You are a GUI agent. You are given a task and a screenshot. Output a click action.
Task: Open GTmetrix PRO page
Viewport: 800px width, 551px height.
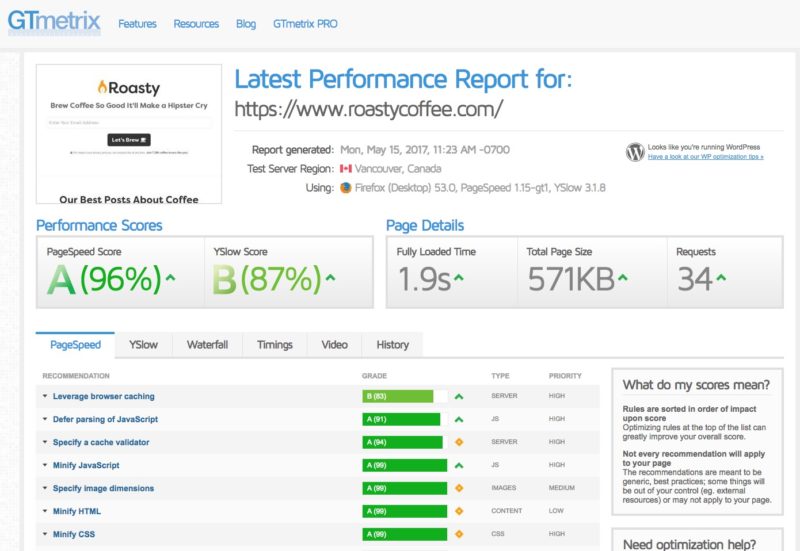(305, 23)
